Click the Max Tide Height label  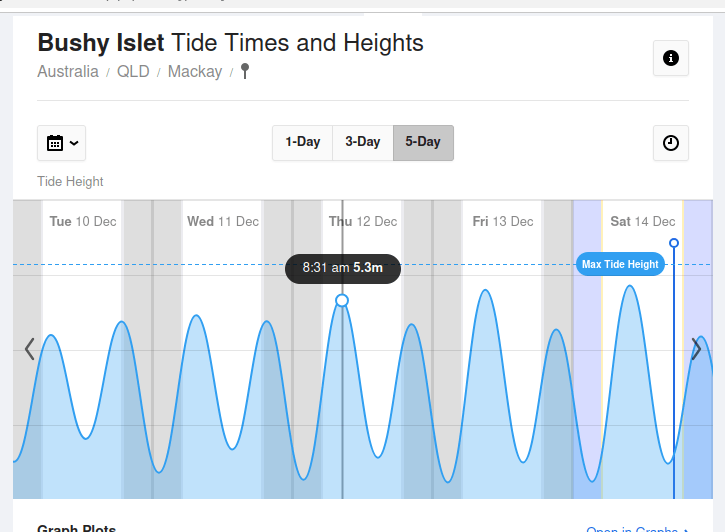tap(620, 264)
